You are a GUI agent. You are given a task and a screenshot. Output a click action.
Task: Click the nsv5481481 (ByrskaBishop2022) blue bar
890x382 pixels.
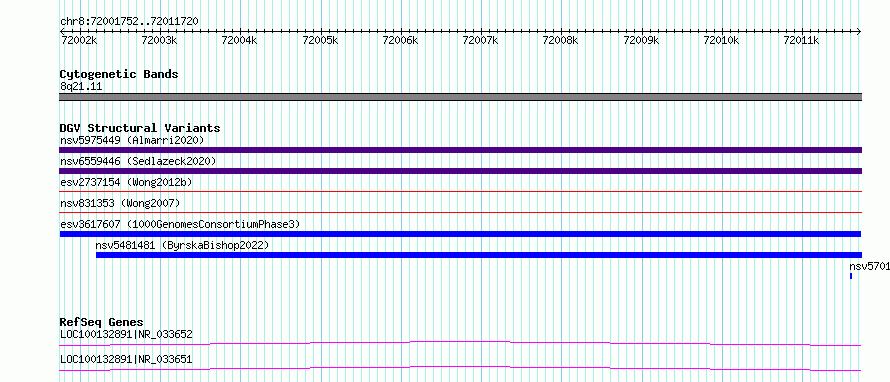pyautogui.click(x=479, y=255)
